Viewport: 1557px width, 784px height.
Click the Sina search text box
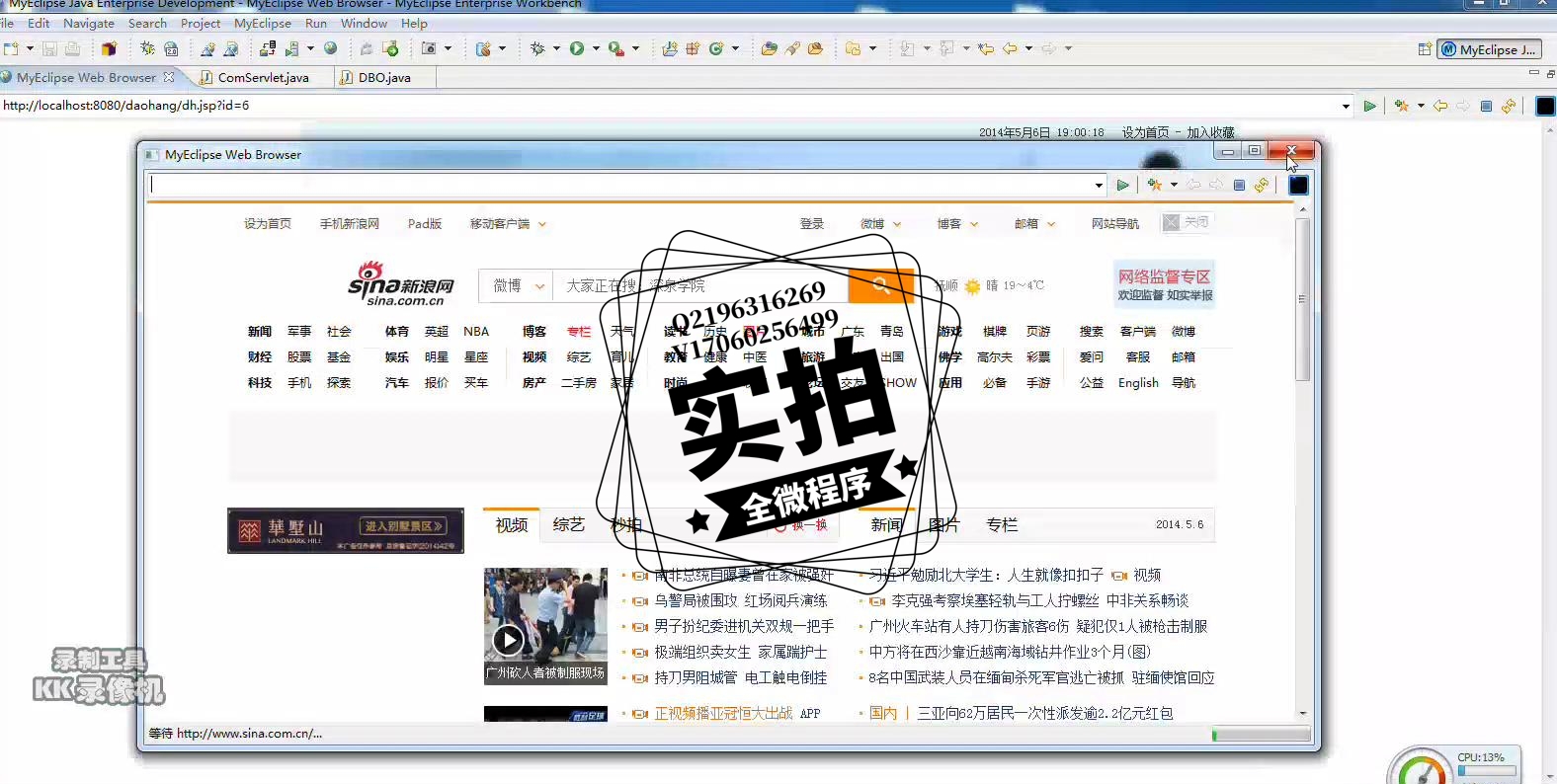tap(700, 285)
